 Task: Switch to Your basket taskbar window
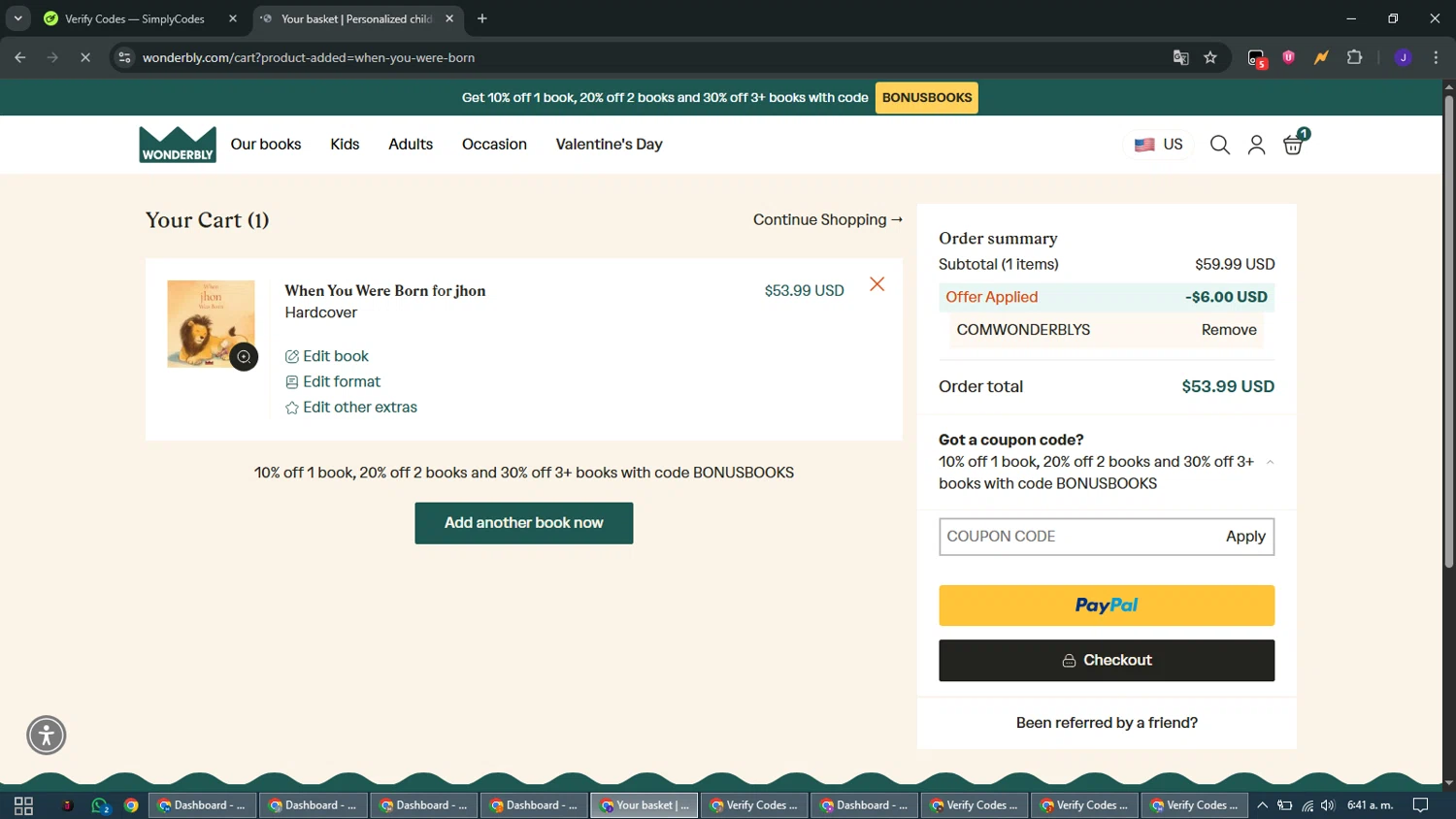(645, 805)
